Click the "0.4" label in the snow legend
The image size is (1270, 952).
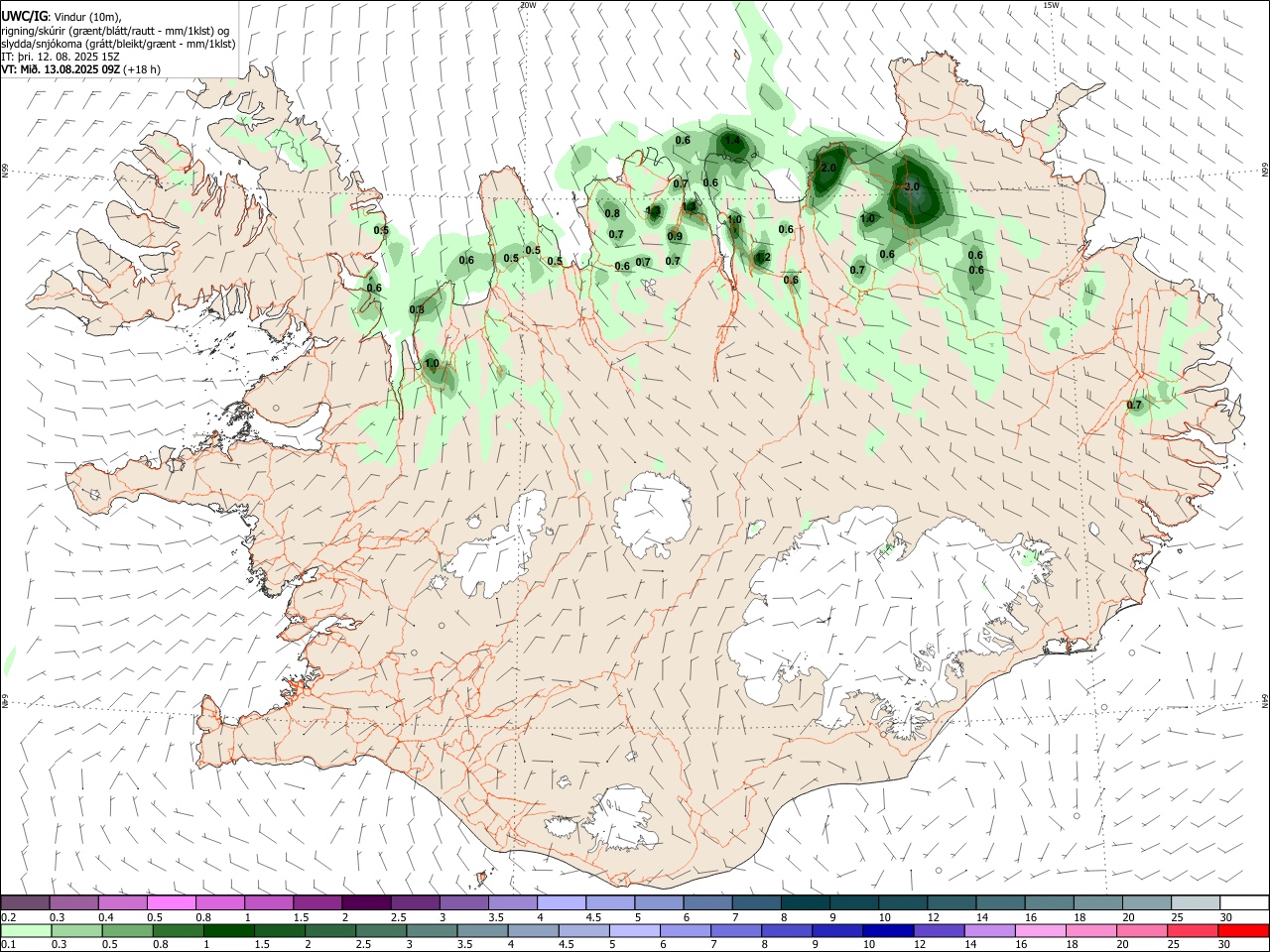click(x=106, y=917)
